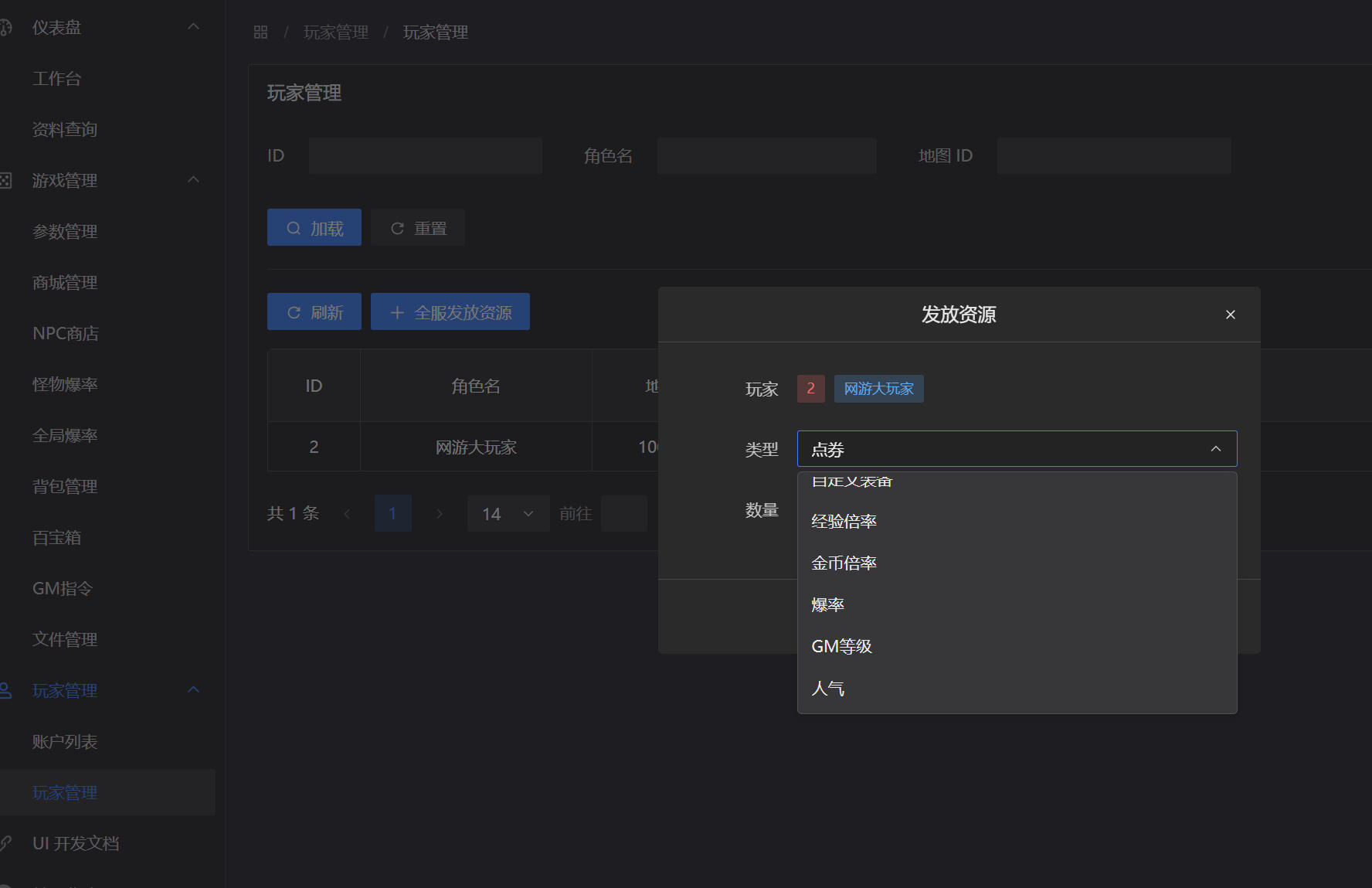Navigate to 账户列表 in the sidebar

click(65, 741)
